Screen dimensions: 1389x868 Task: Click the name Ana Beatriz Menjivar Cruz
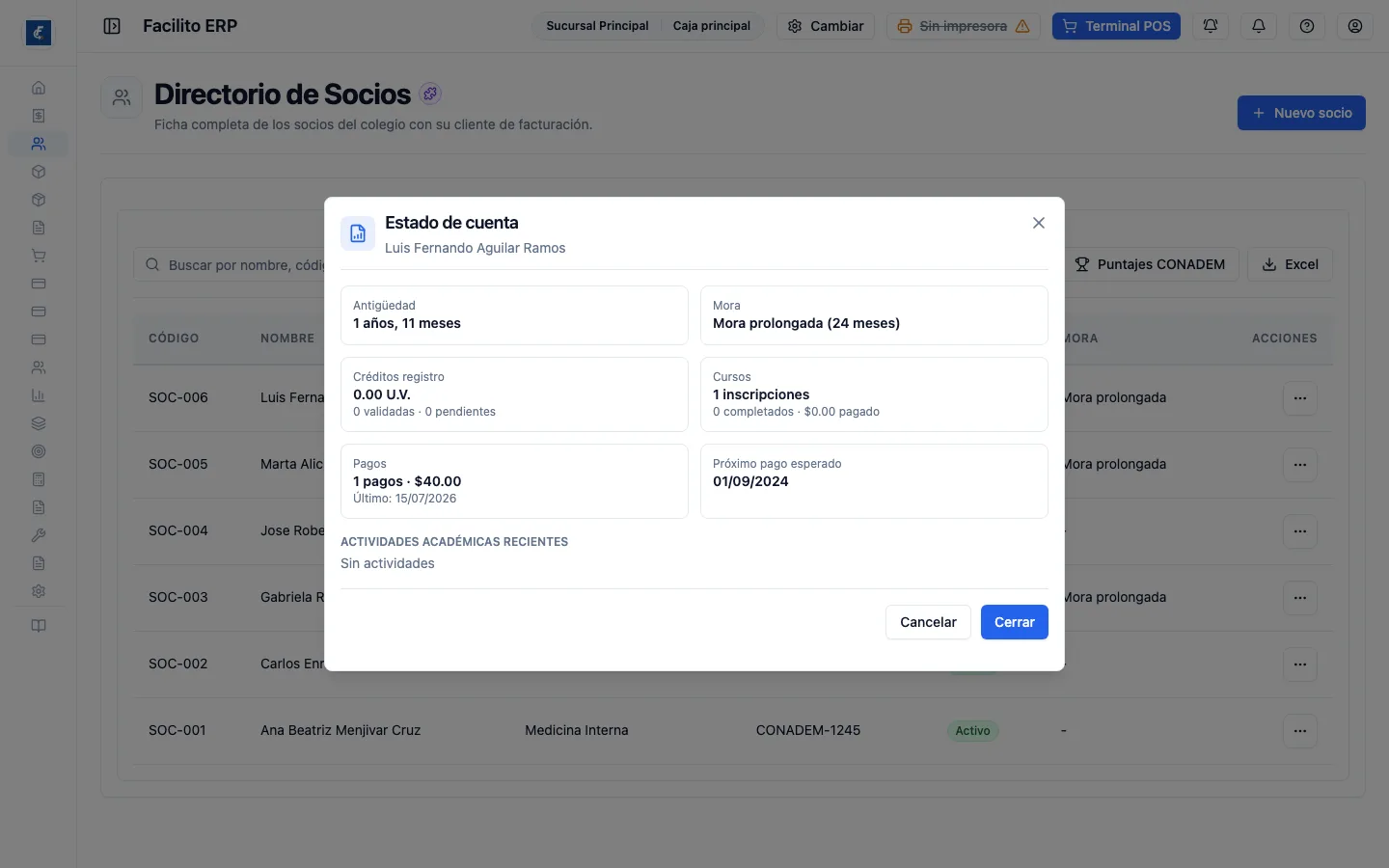(340, 730)
